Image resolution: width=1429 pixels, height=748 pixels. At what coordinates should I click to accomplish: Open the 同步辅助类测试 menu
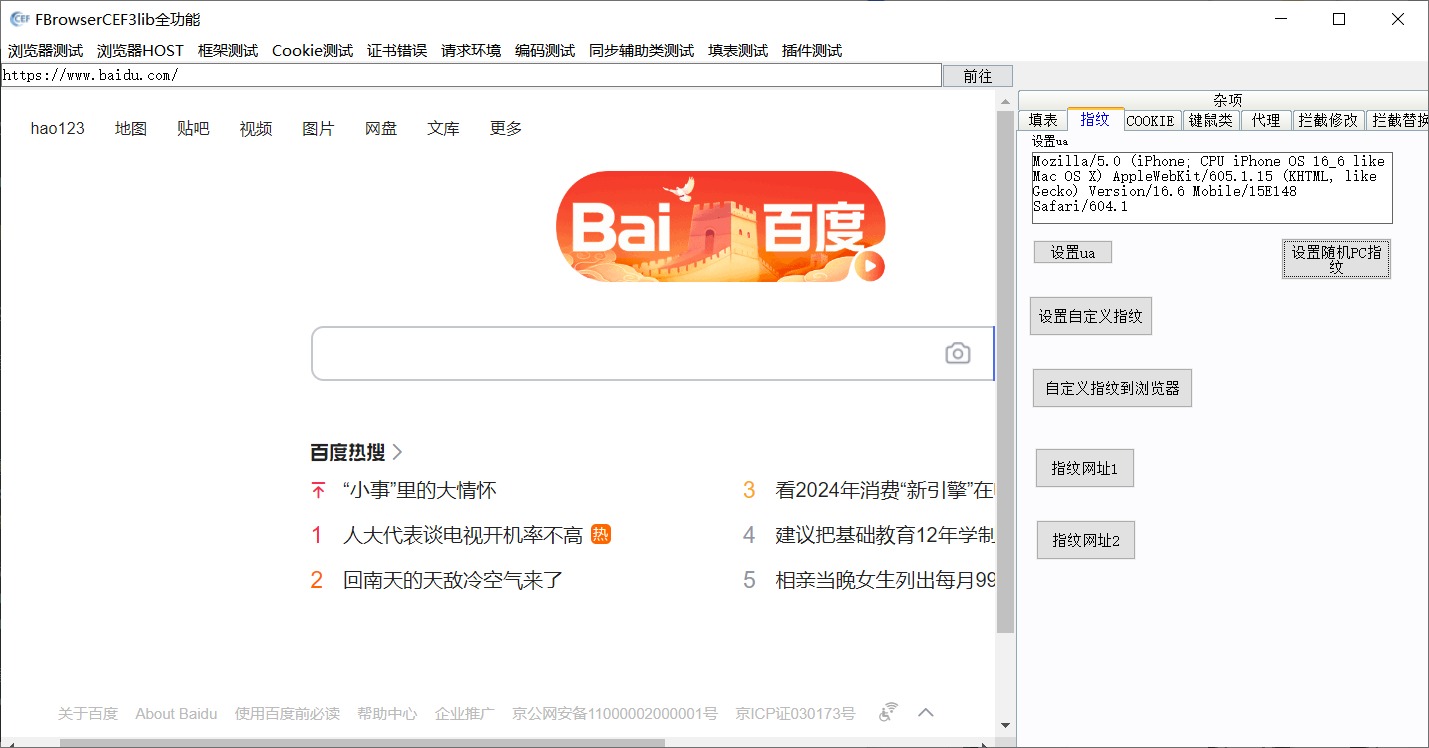[x=641, y=51]
